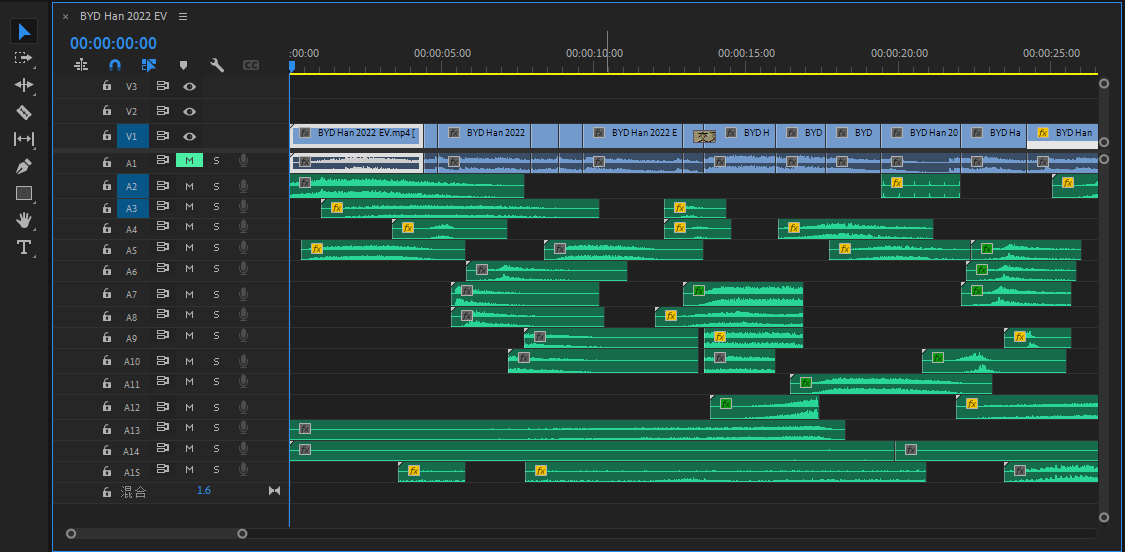Toggle sync lock on track V2
This screenshot has width=1125, height=552.
click(x=162, y=111)
